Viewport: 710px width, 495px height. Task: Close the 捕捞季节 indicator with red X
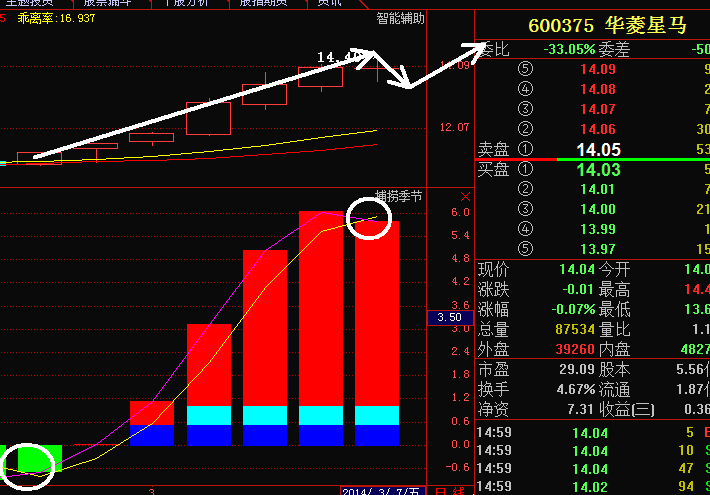[x=465, y=197]
